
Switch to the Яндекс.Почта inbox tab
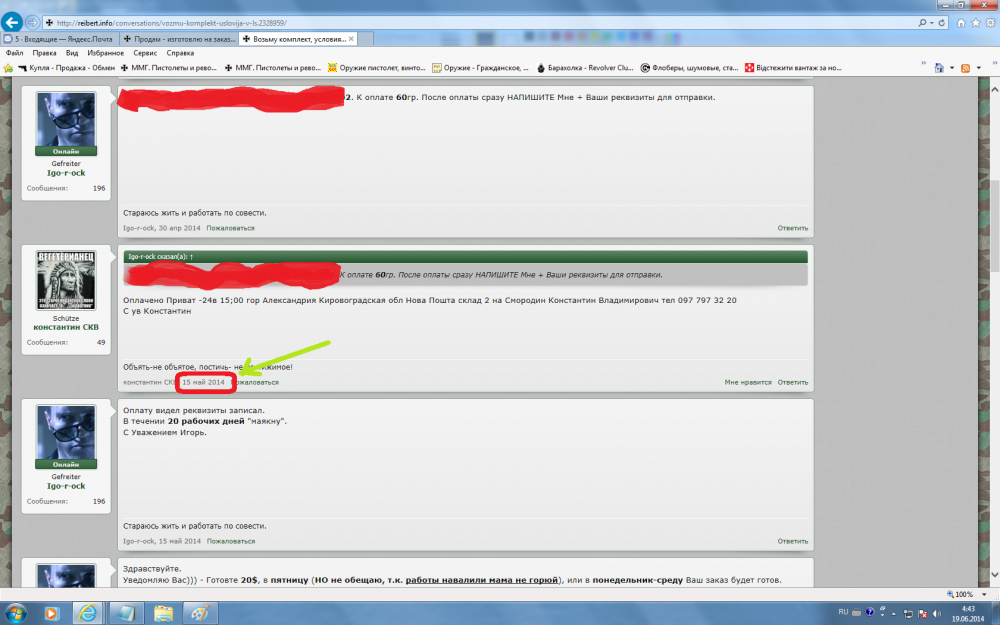59,39
